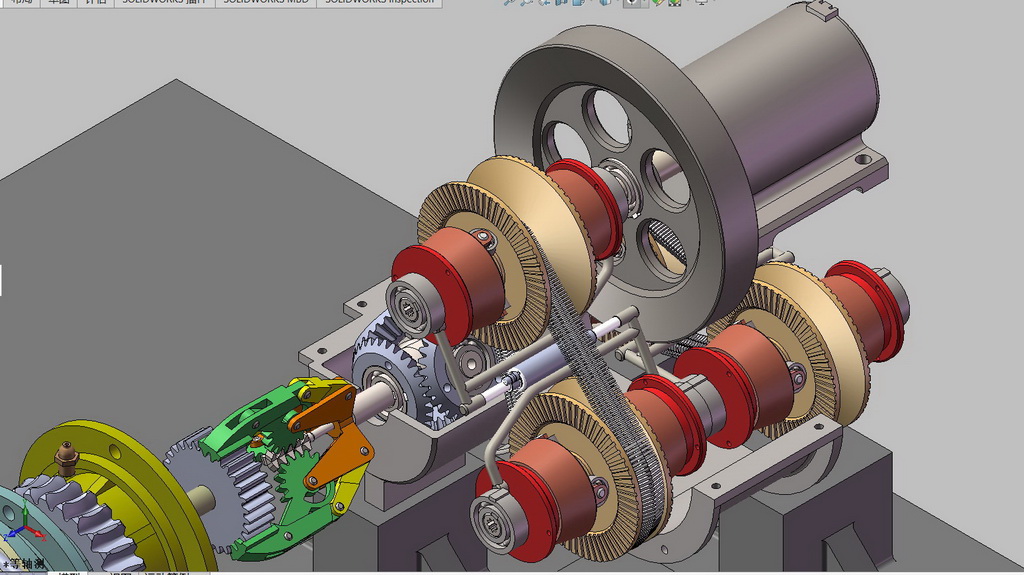This screenshot has width=1024, height=575.
Task: Open Edit Appearance color ball icon
Action: 658,2
